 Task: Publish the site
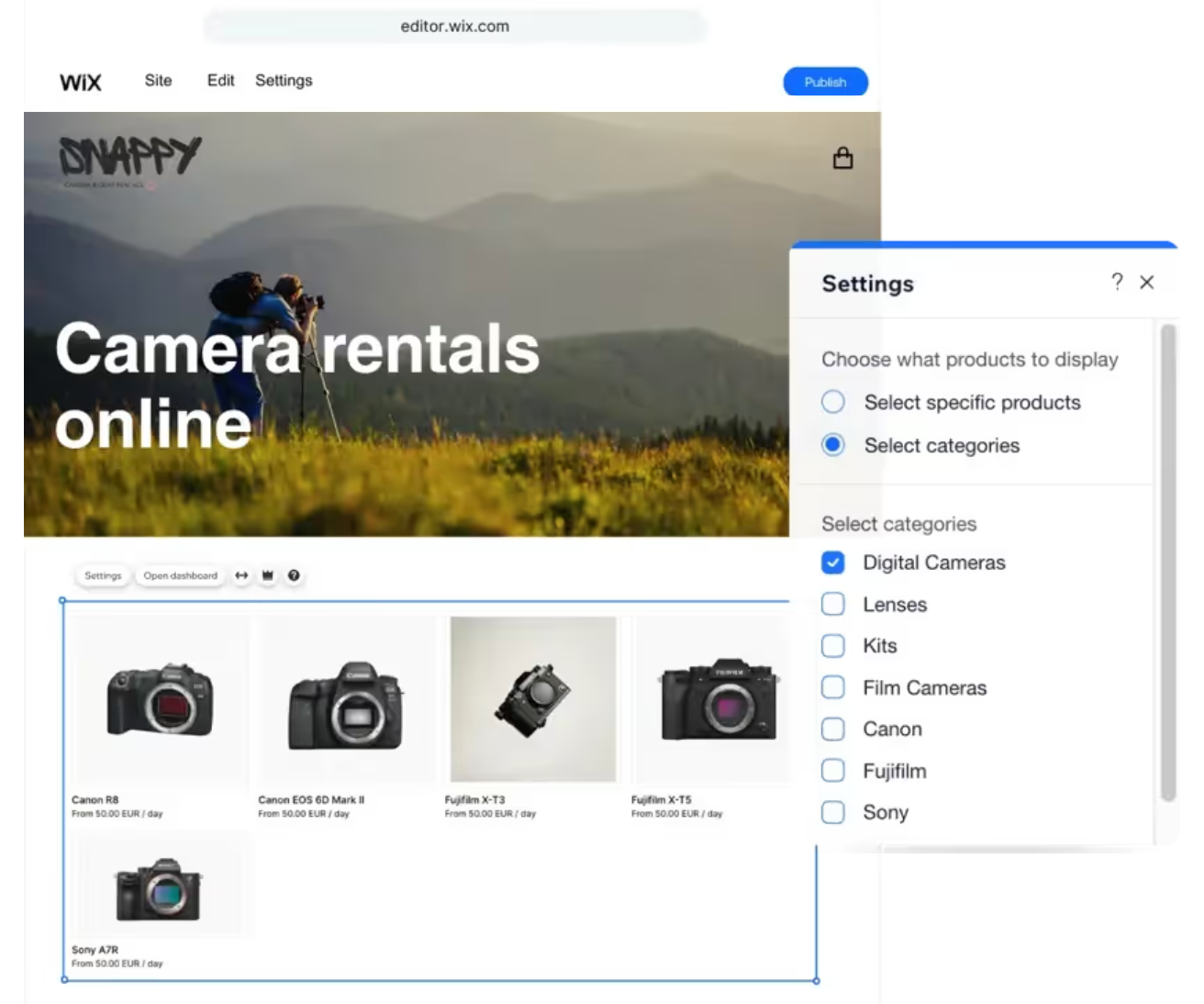[825, 82]
